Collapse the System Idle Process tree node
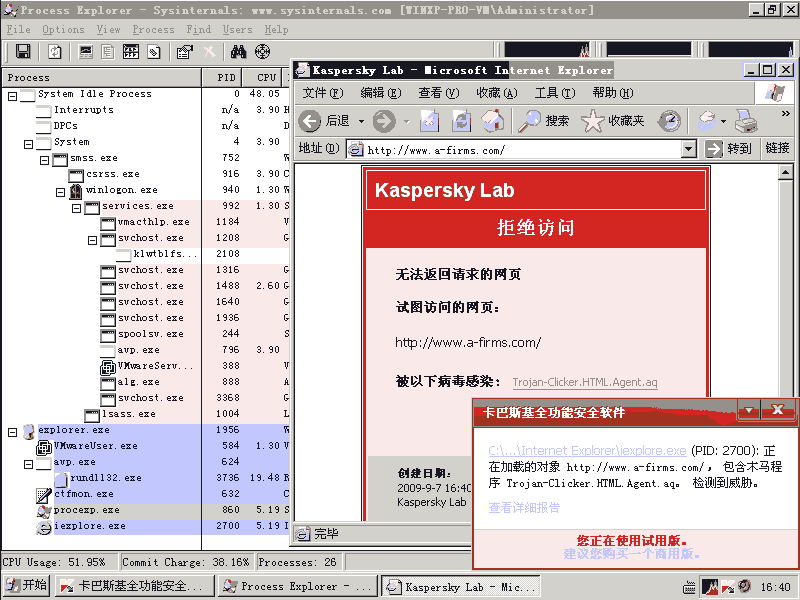 [13, 96]
